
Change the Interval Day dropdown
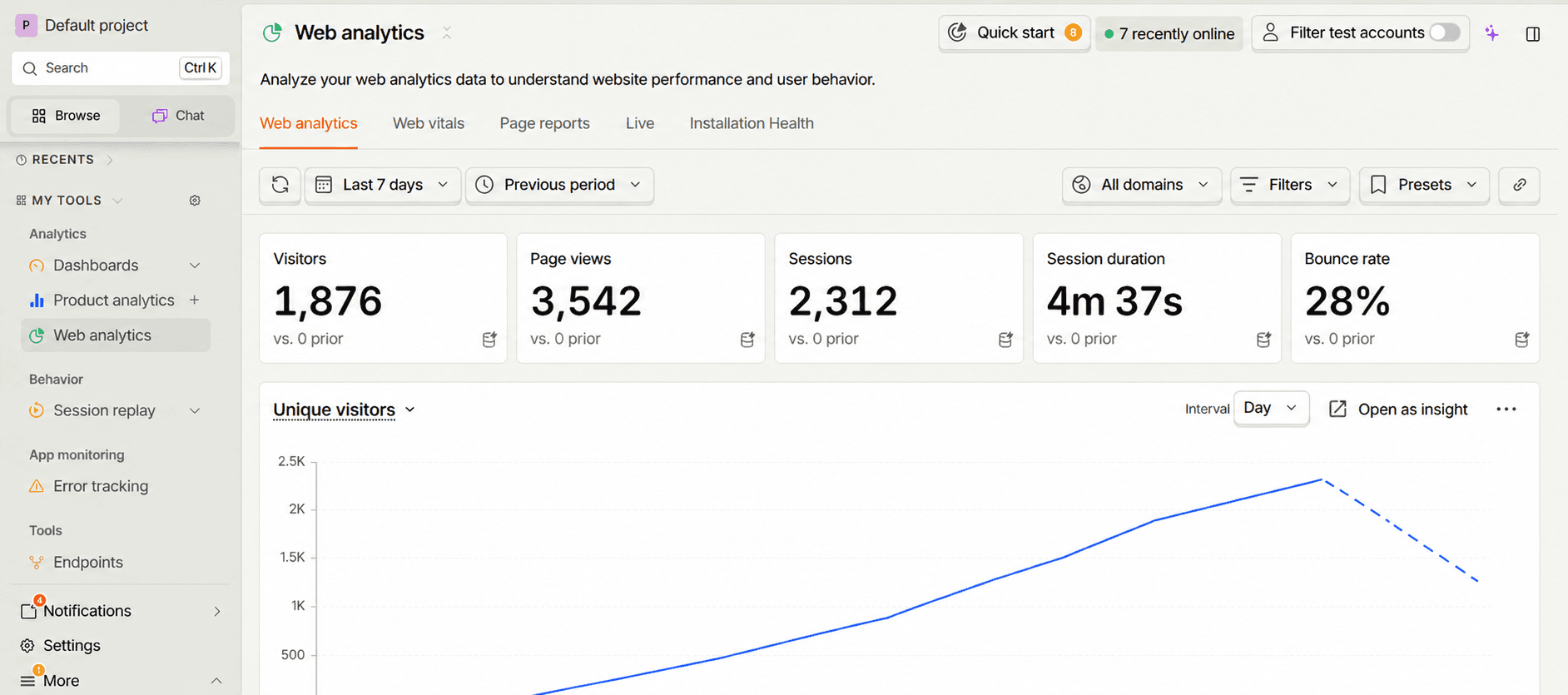pyautogui.click(x=1271, y=408)
